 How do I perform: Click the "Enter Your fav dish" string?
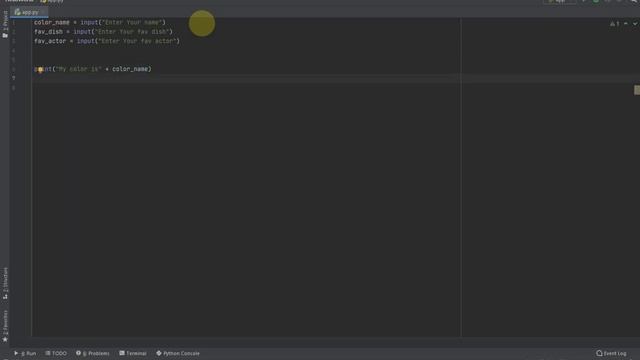click(x=132, y=32)
